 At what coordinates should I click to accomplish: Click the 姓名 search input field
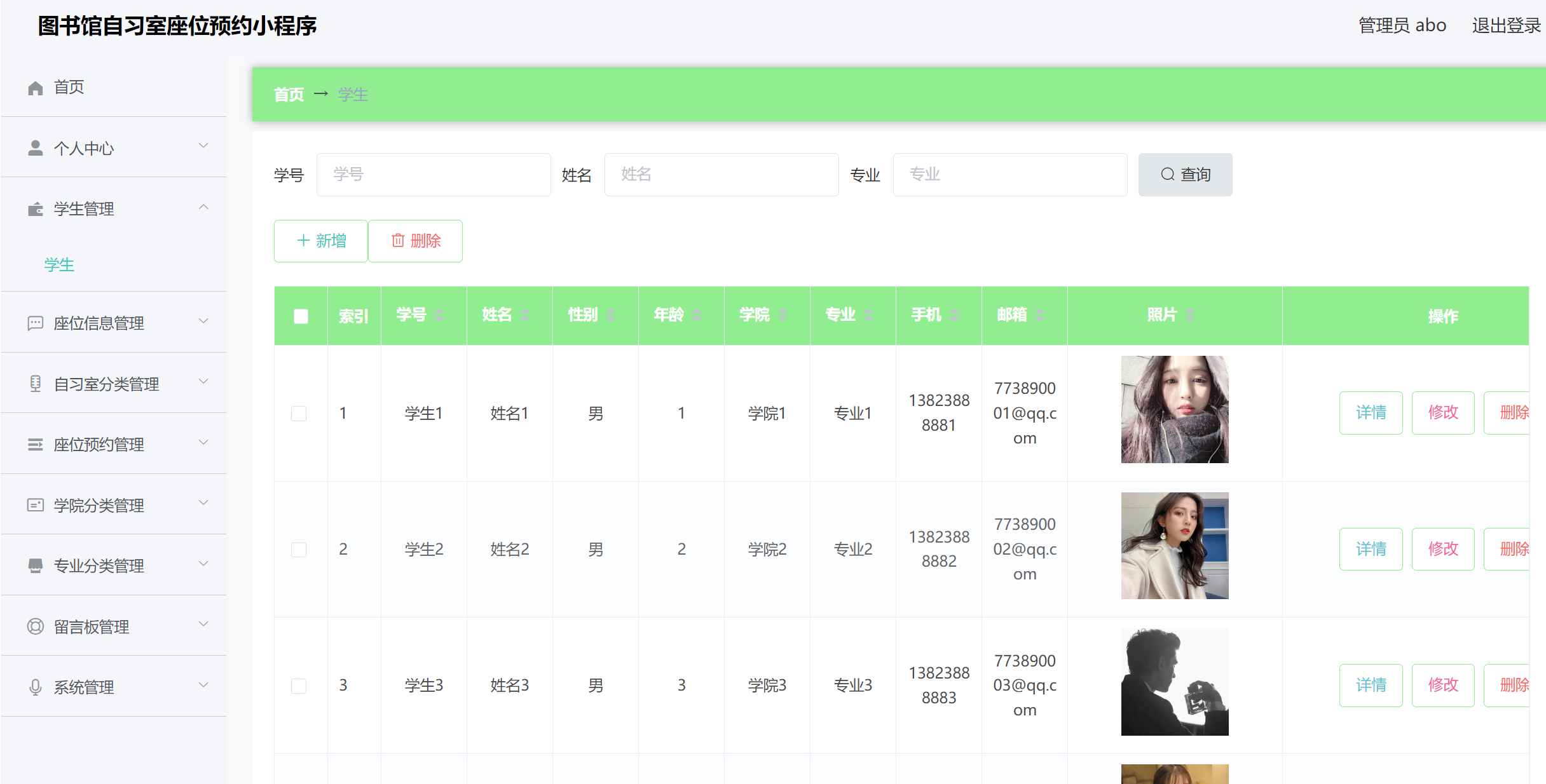[721, 175]
